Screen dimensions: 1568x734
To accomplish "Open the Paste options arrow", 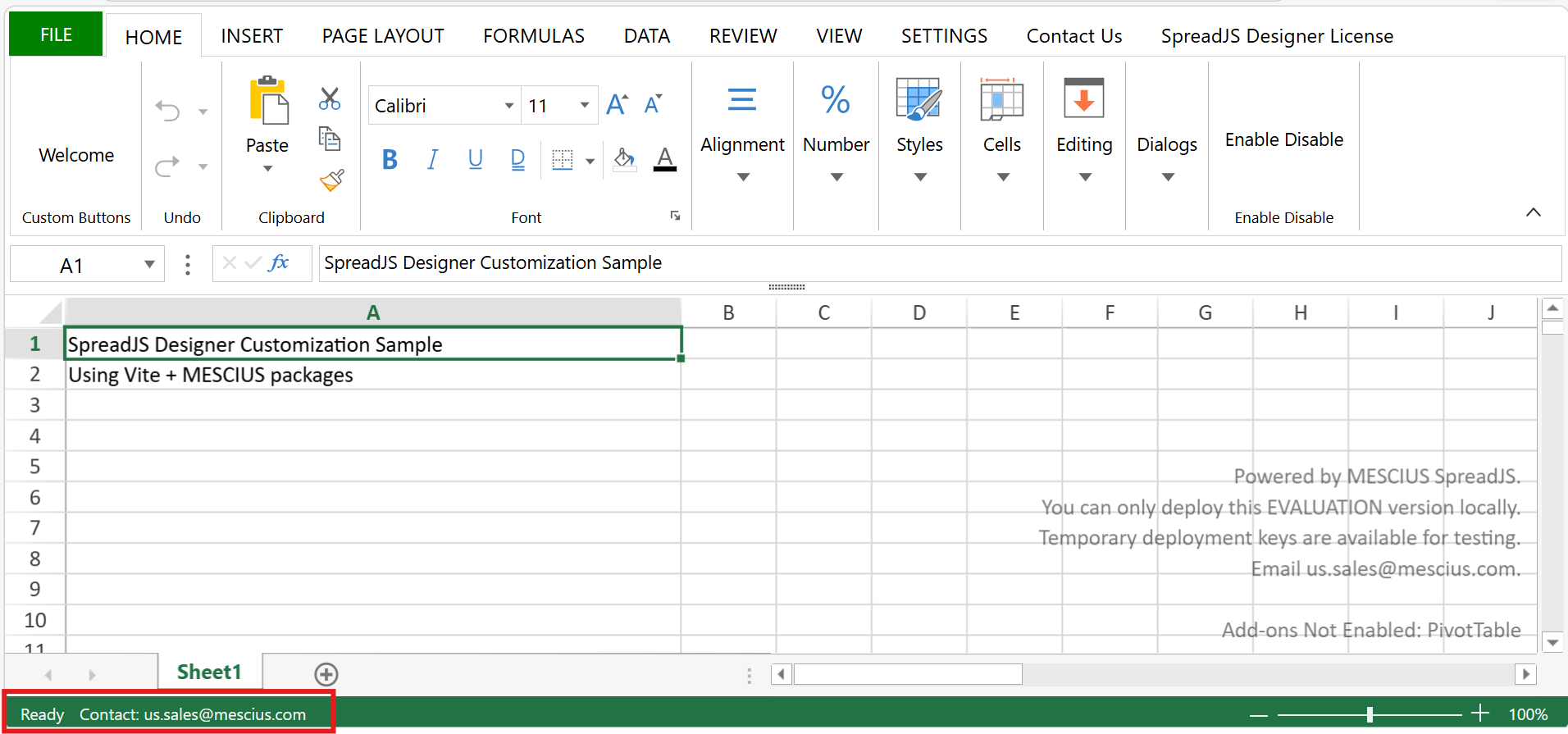I will click(267, 169).
